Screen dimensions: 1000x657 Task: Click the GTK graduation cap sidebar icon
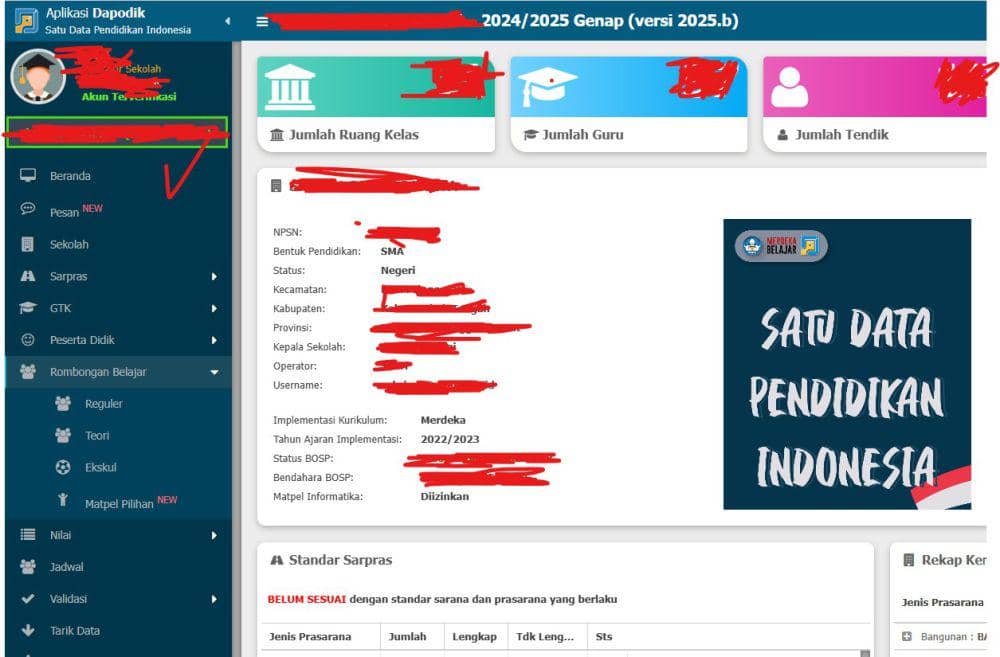pos(28,307)
